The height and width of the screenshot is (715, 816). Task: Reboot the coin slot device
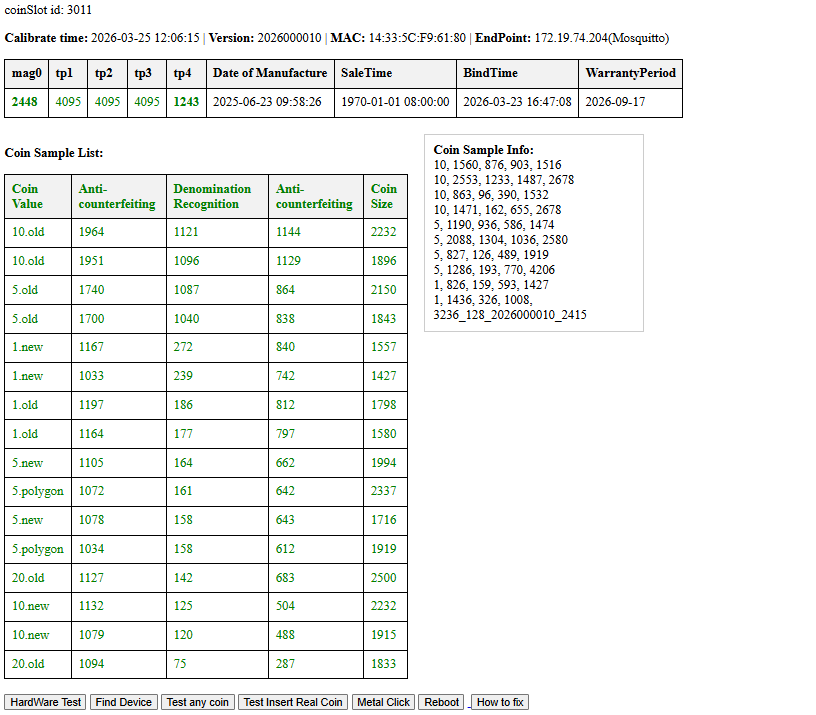(441, 702)
